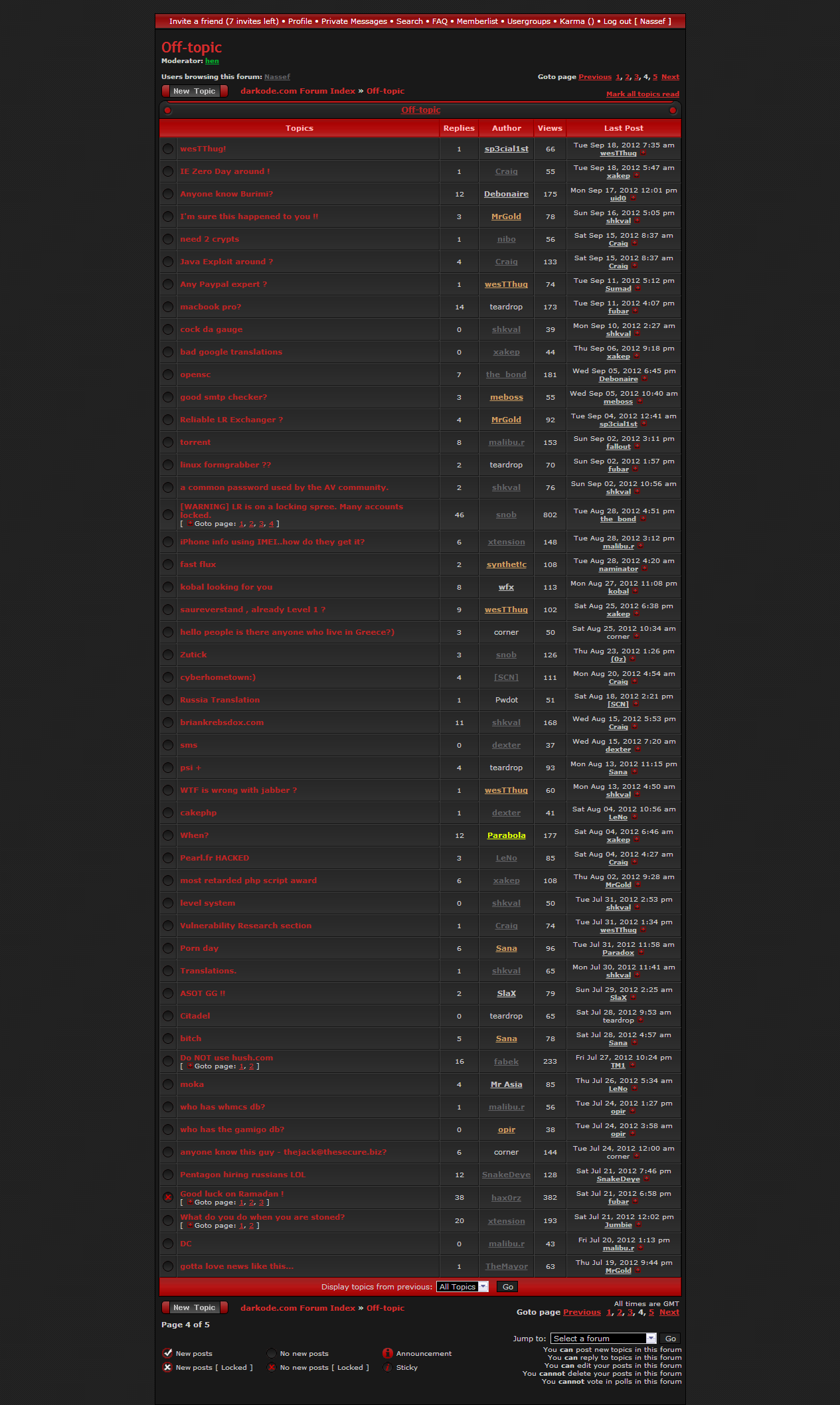Click the latest post icon next to 'the_bond'
The height and width of the screenshot is (1405, 840).
click(643, 519)
